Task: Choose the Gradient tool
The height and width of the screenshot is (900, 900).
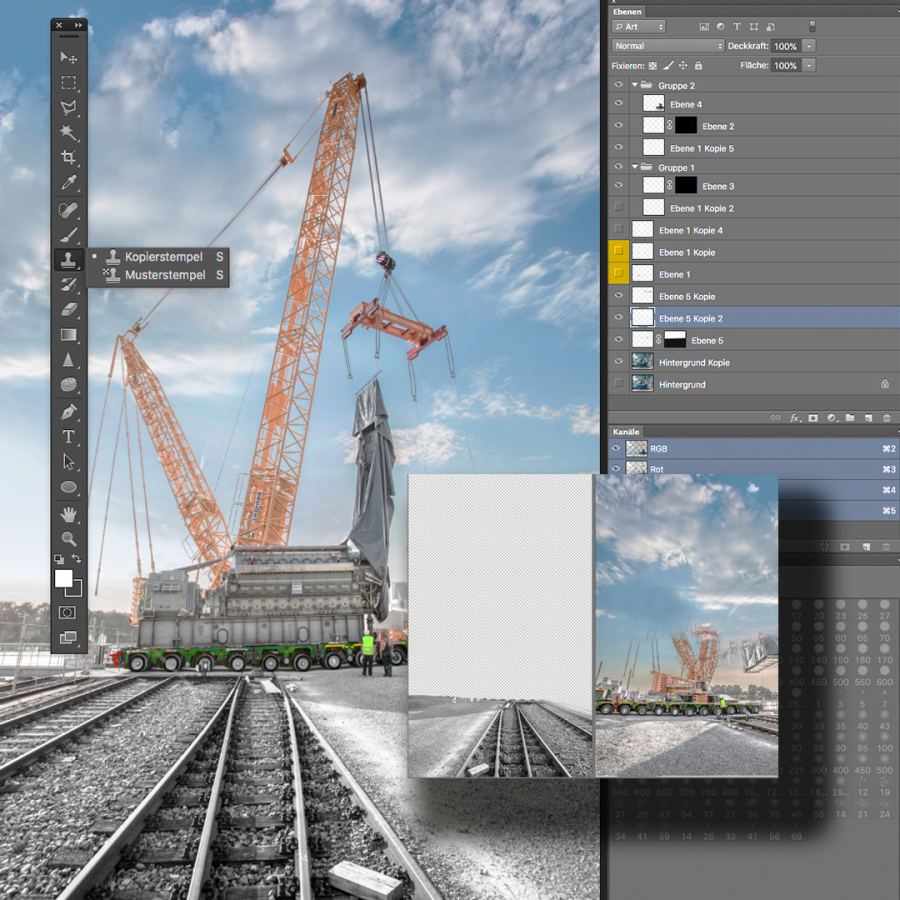Action: pyautogui.click(x=69, y=335)
